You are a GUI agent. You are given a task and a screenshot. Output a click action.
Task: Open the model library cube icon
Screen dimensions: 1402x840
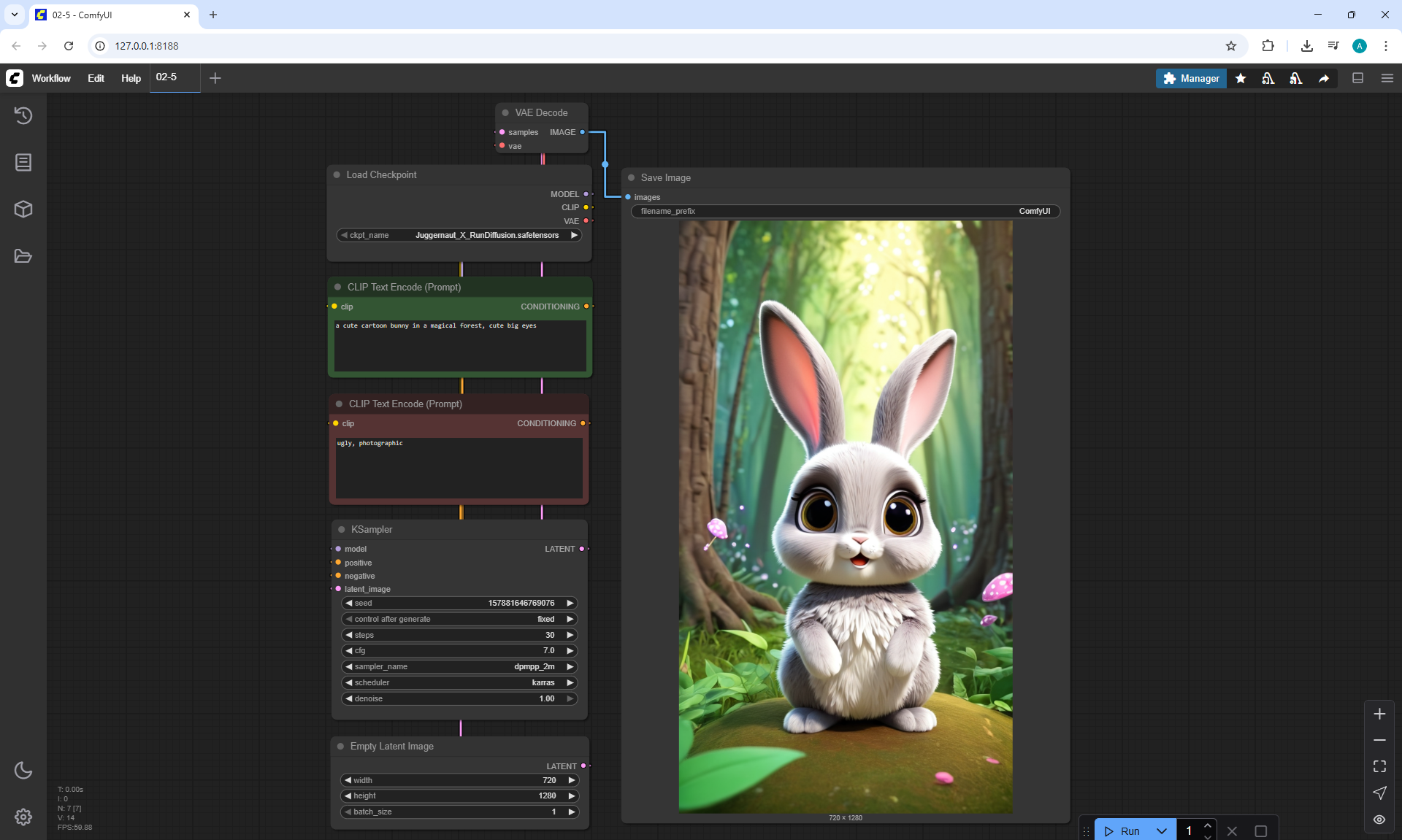(23, 209)
